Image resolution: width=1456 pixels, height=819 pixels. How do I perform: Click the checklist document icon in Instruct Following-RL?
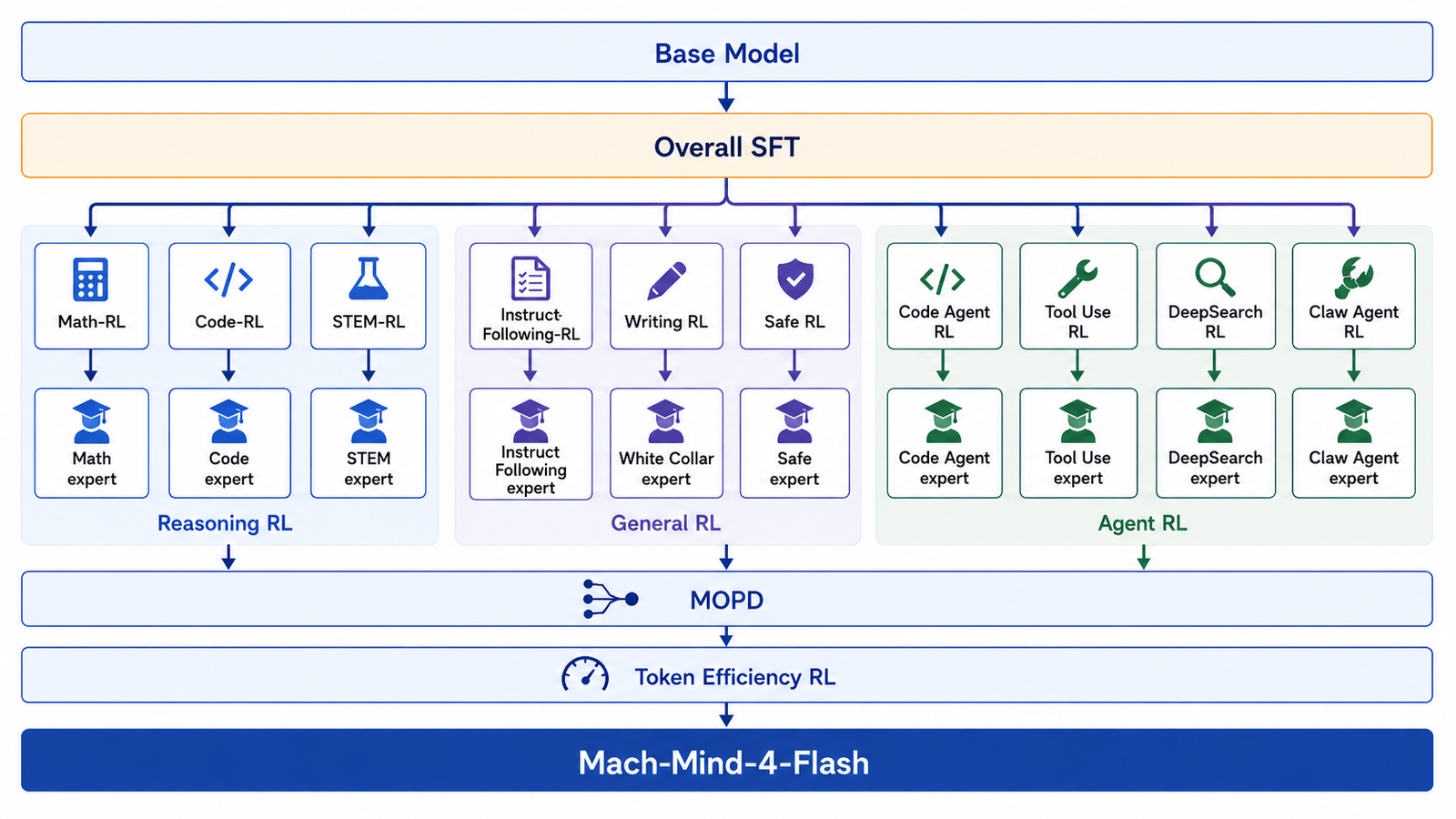point(531,278)
